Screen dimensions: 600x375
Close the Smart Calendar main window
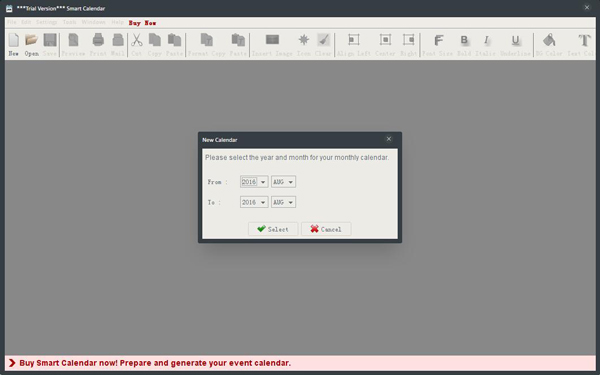[x=587, y=8]
